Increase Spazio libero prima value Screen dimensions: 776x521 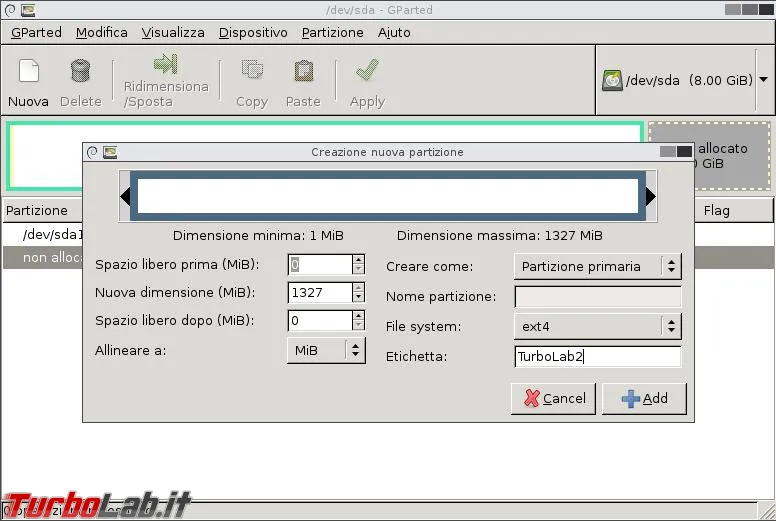pyautogui.click(x=358, y=259)
